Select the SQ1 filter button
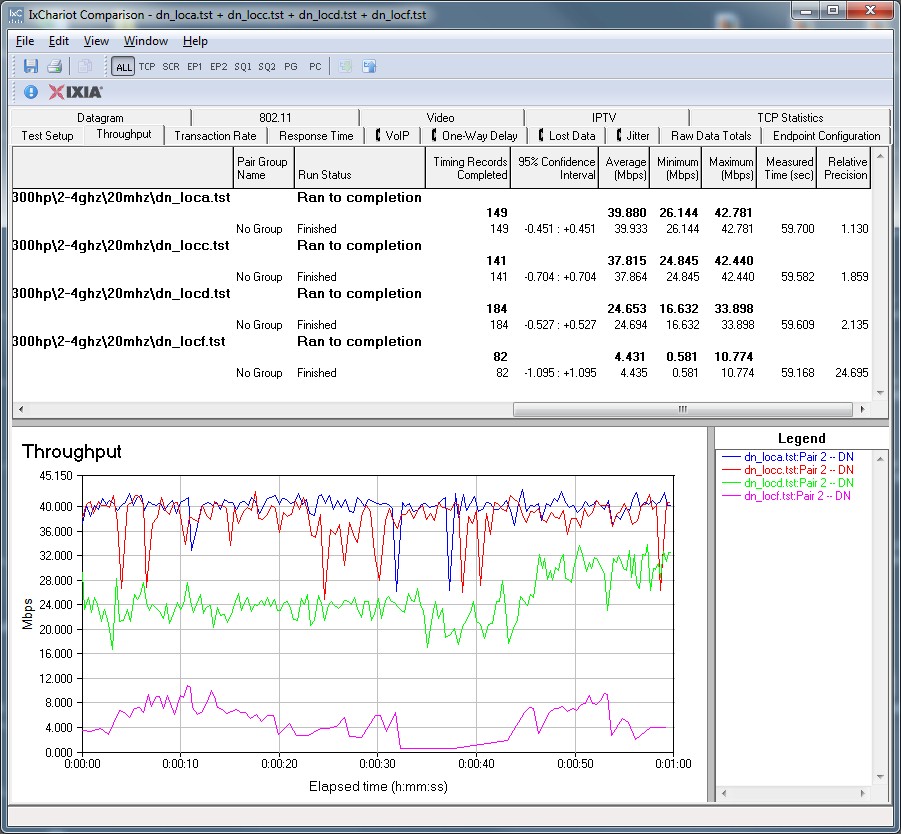The image size is (901, 834). pyautogui.click(x=242, y=67)
